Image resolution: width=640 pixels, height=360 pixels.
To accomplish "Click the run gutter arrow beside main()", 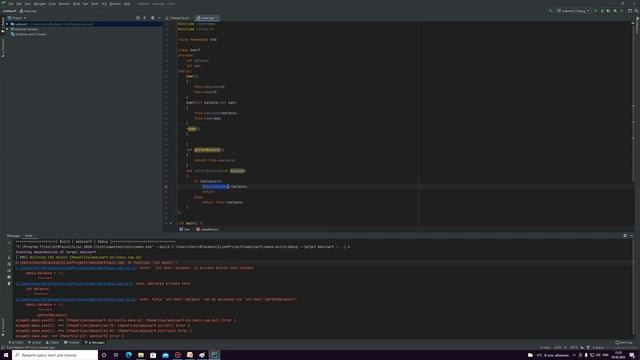I will pyautogui.click(x=171, y=223).
